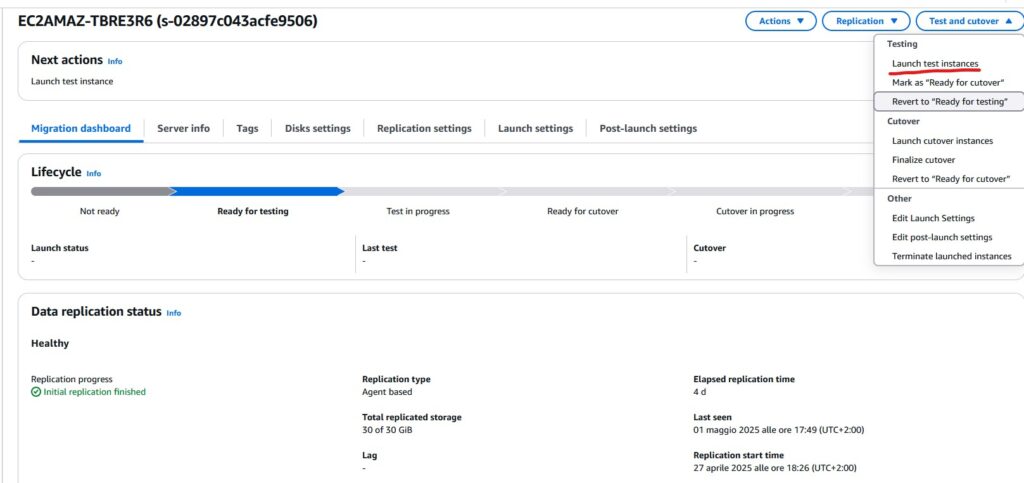The height and width of the screenshot is (483, 1024).
Task: Select Revert to "Ready for testing"
Action: pyautogui.click(x=950, y=102)
